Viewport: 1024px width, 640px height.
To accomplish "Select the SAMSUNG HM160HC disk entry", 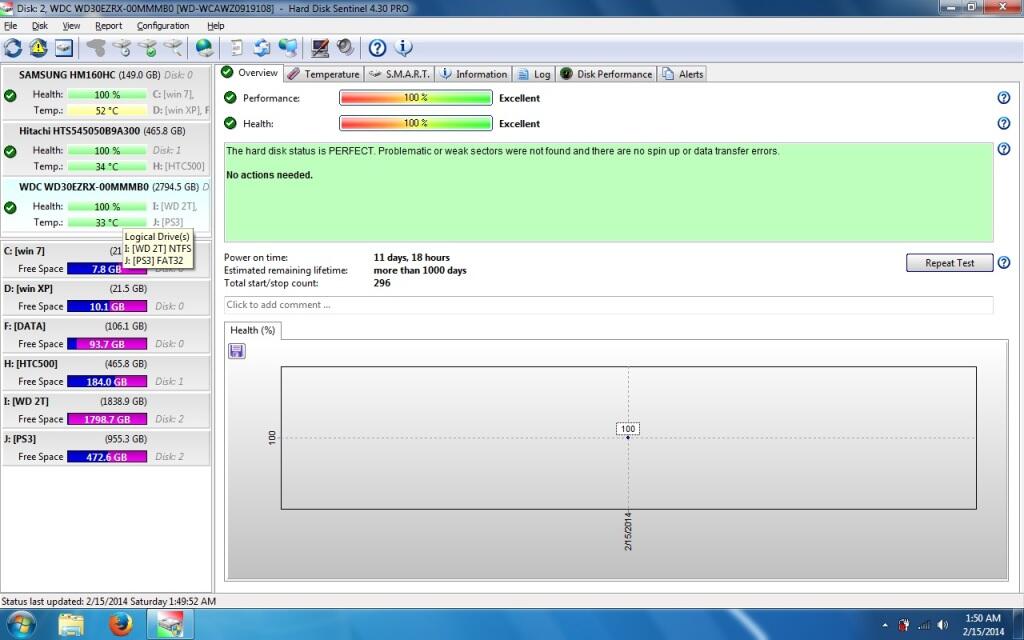I will 106,92.
